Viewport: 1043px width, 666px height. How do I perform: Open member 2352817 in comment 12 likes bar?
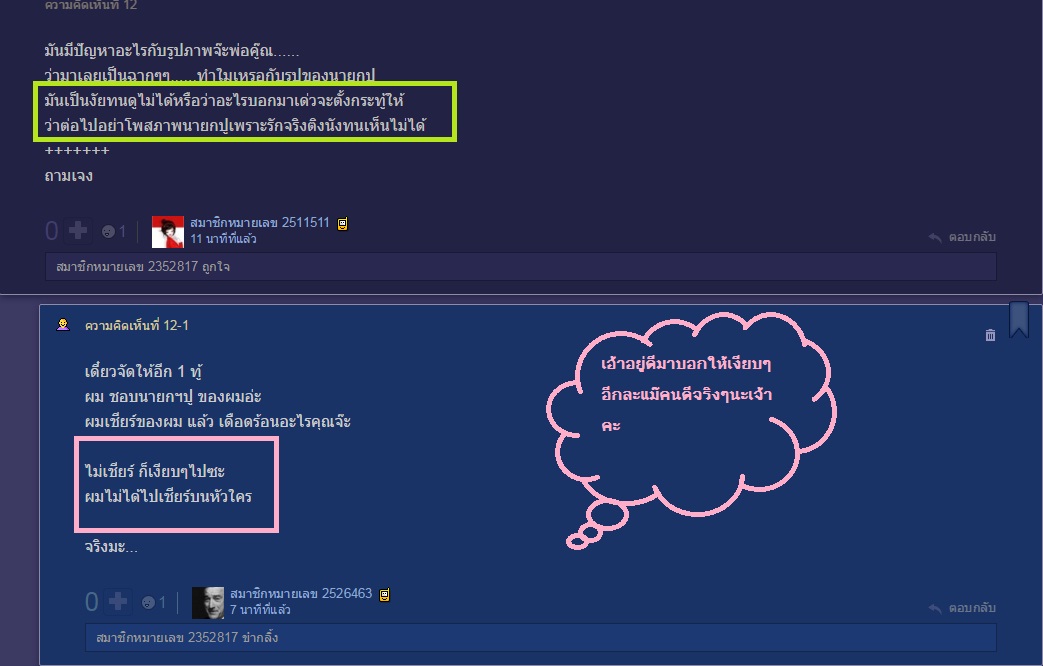click(127, 267)
